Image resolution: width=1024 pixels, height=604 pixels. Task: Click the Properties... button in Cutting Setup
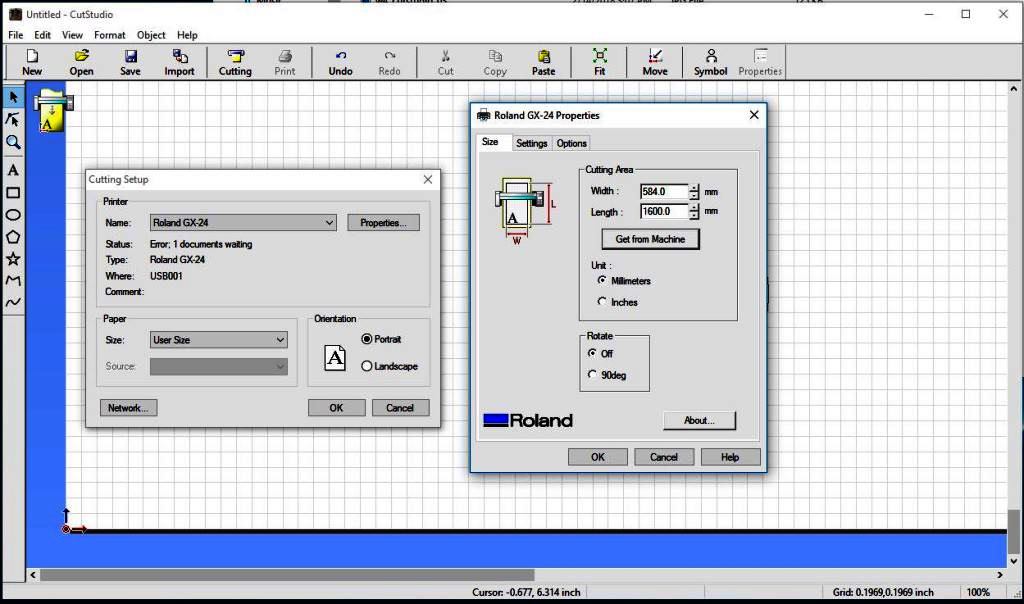point(383,223)
